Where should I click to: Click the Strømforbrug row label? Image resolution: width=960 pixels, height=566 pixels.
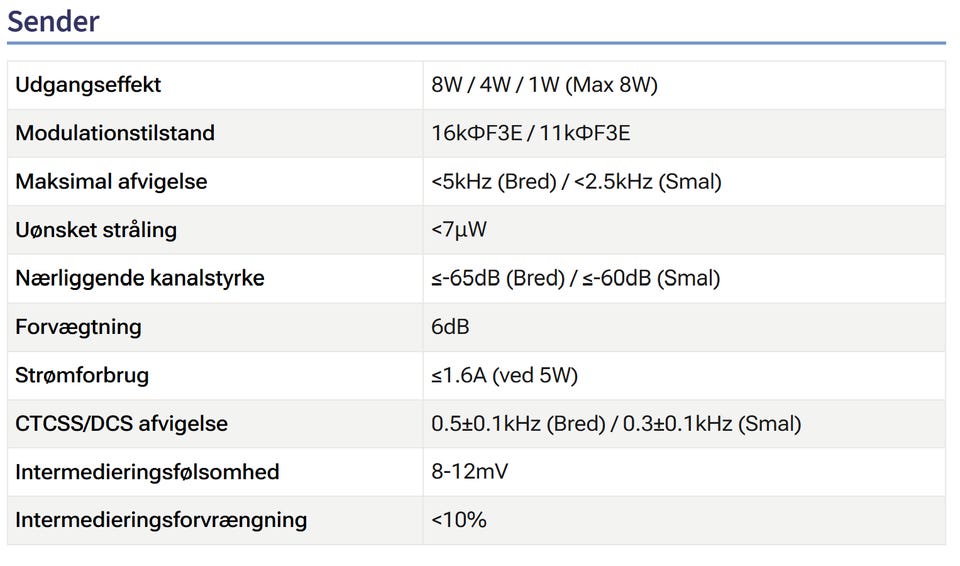(82, 375)
